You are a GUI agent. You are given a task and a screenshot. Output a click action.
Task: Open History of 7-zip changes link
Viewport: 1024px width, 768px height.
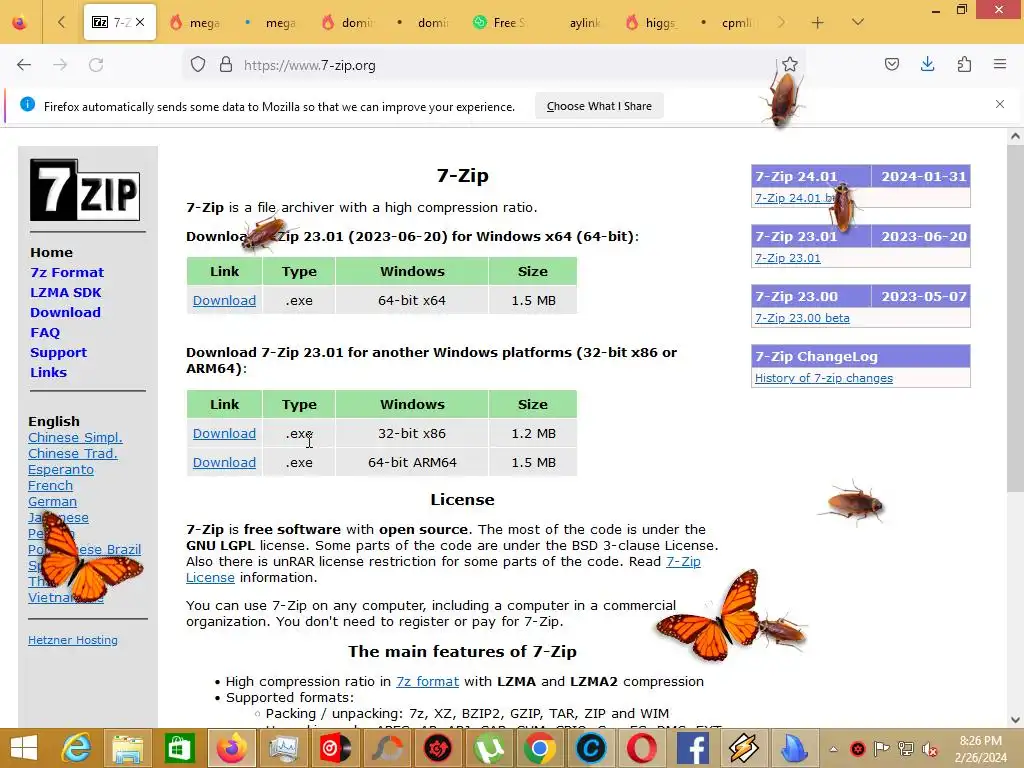[824, 378]
